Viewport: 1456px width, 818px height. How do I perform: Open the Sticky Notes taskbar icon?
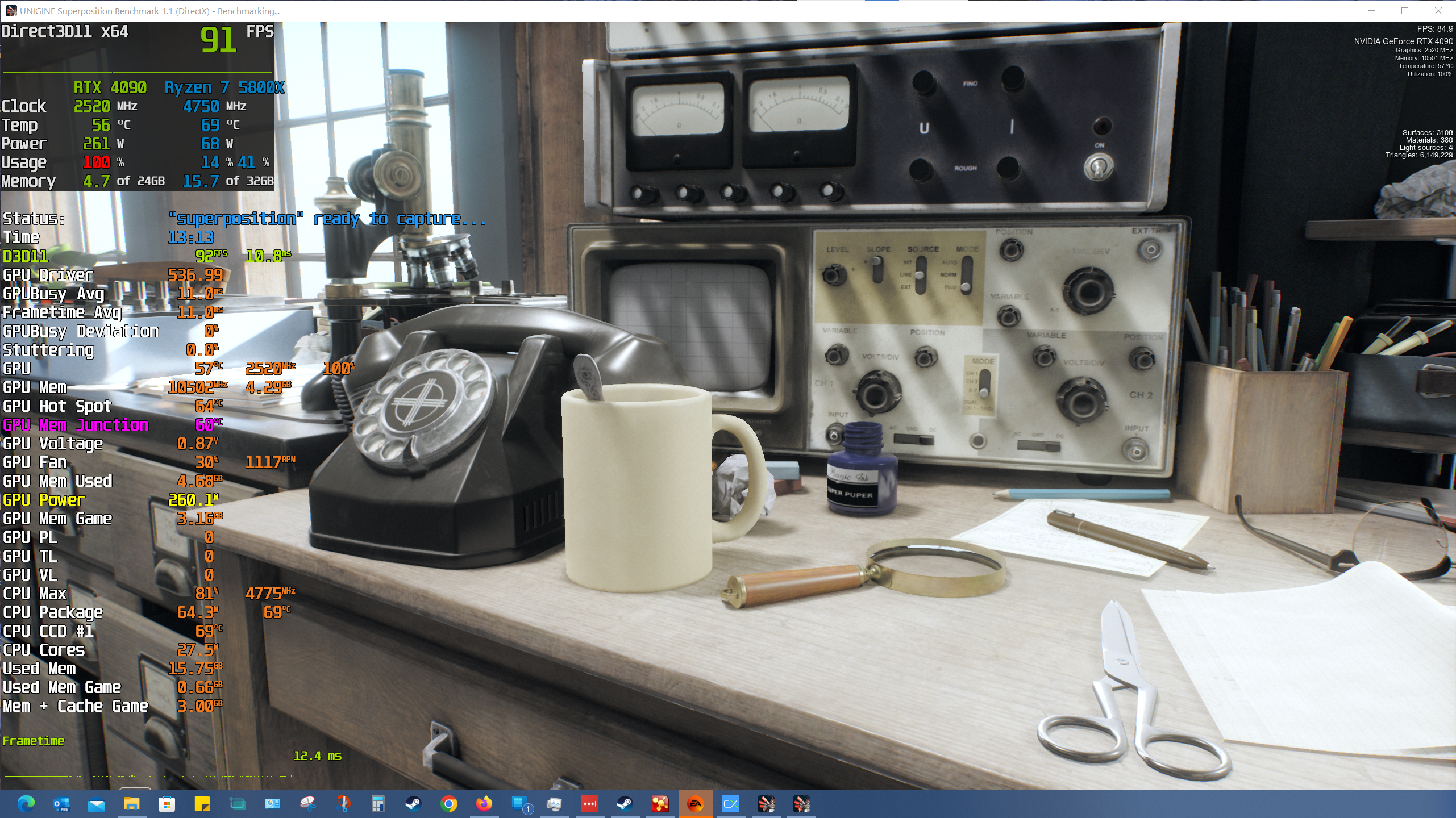202,804
